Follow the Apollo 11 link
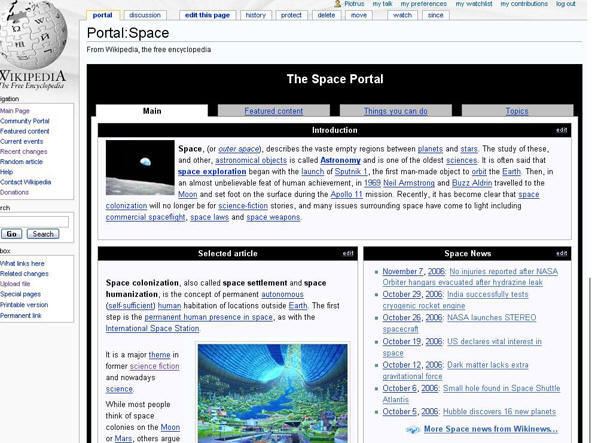The image size is (598, 443). 346,195
